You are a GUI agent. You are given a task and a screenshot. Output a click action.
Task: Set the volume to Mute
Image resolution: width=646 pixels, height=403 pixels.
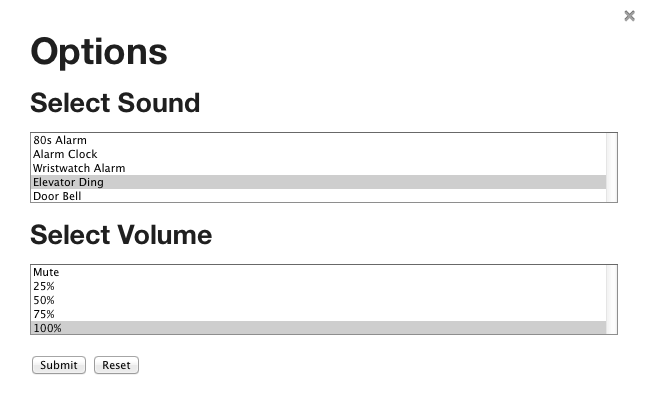click(318, 272)
